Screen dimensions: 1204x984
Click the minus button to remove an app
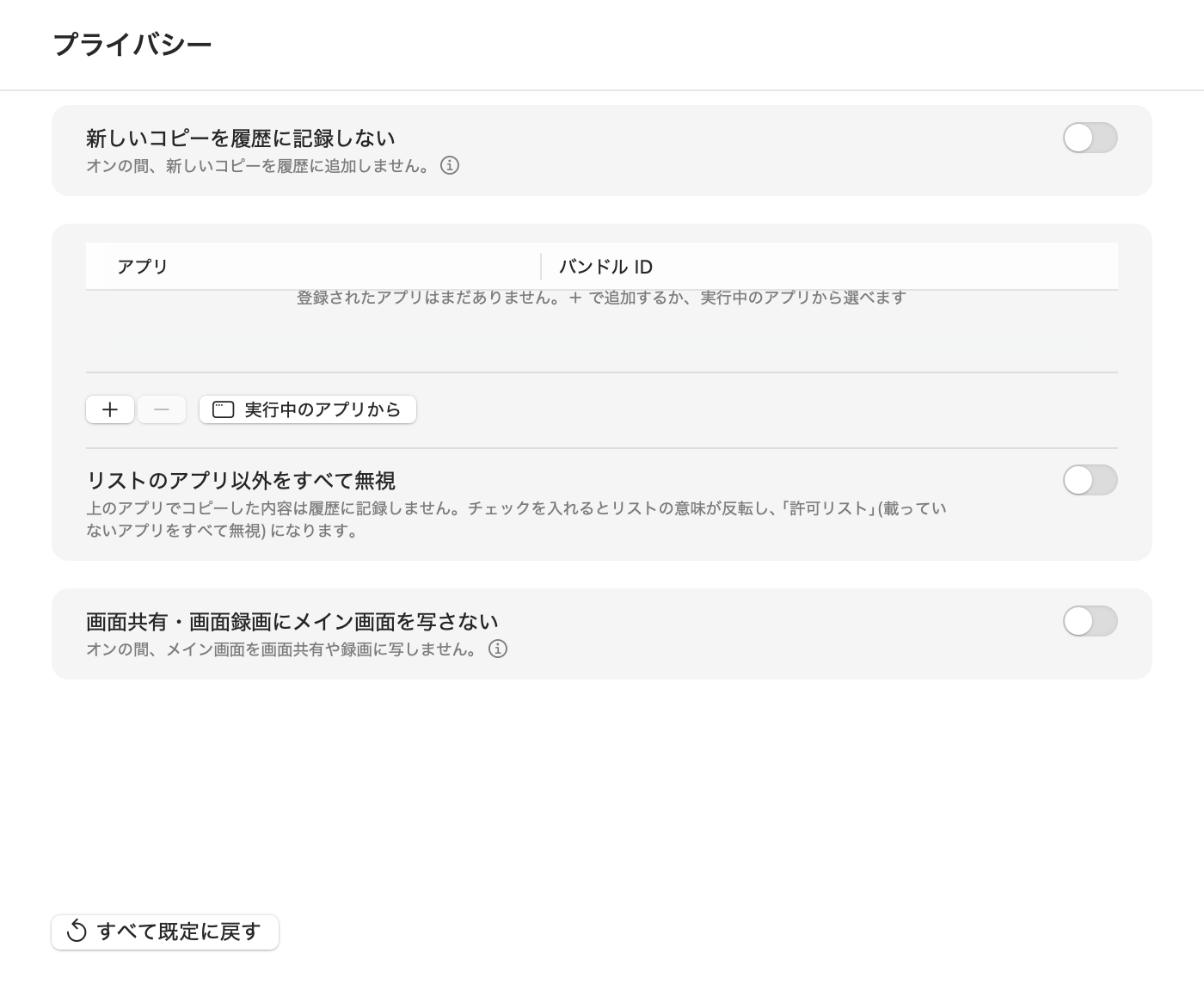pos(162,409)
